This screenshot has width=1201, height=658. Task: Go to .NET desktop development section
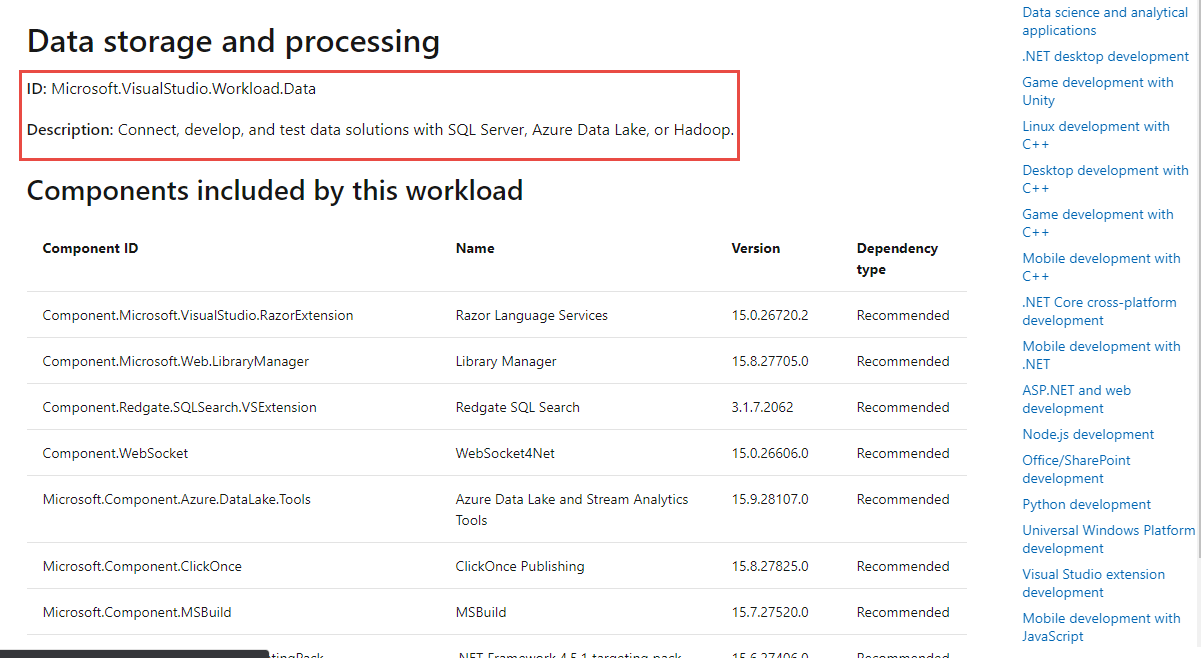[1105, 56]
